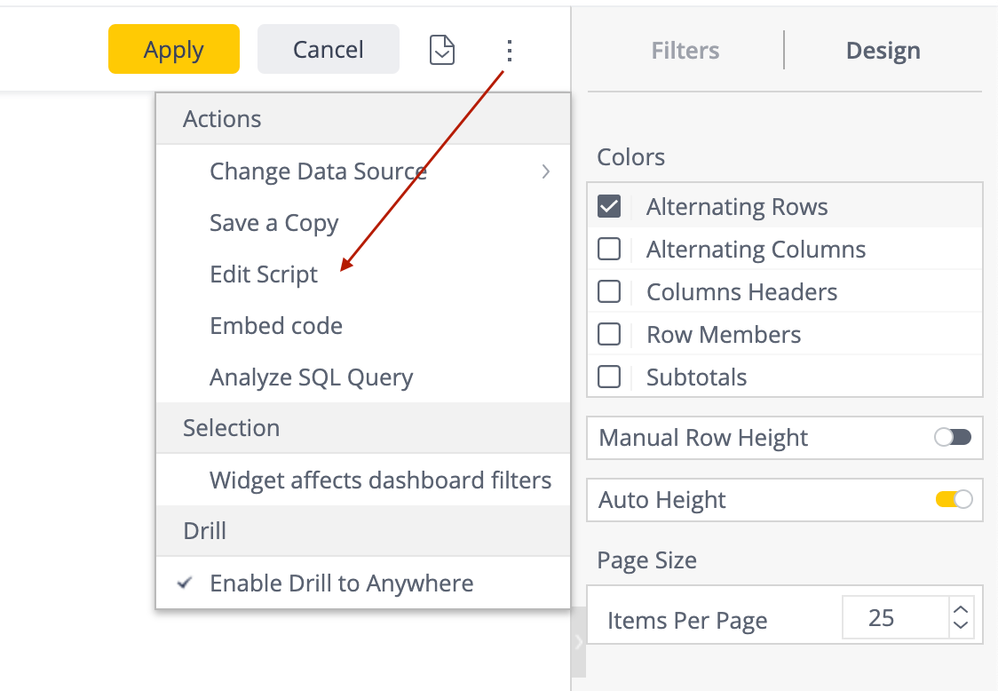Image resolution: width=998 pixels, height=691 pixels.
Task: Uncheck the Alternating Rows checkbox
Action: [609, 207]
